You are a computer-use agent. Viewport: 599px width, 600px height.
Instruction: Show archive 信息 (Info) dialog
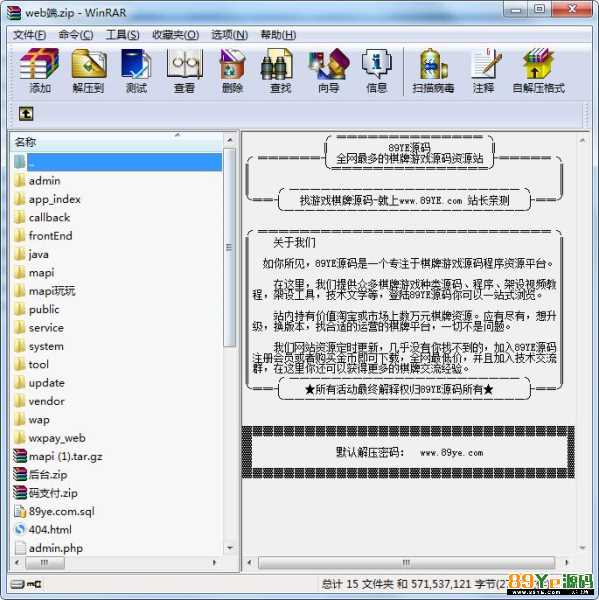[x=377, y=71]
